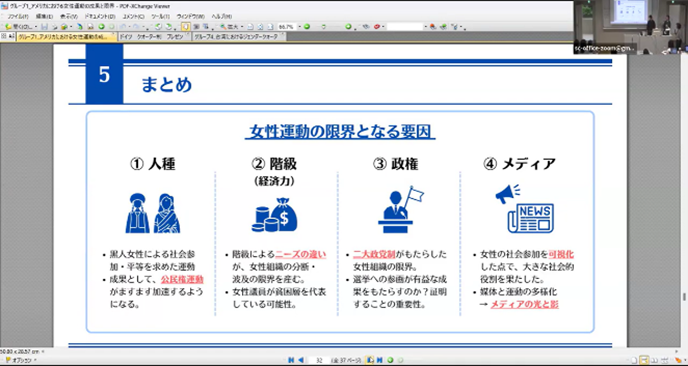The width and height of the screenshot is (688, 366).
Task: Go to previous page arrow in status bar
Action: [301, 360]
